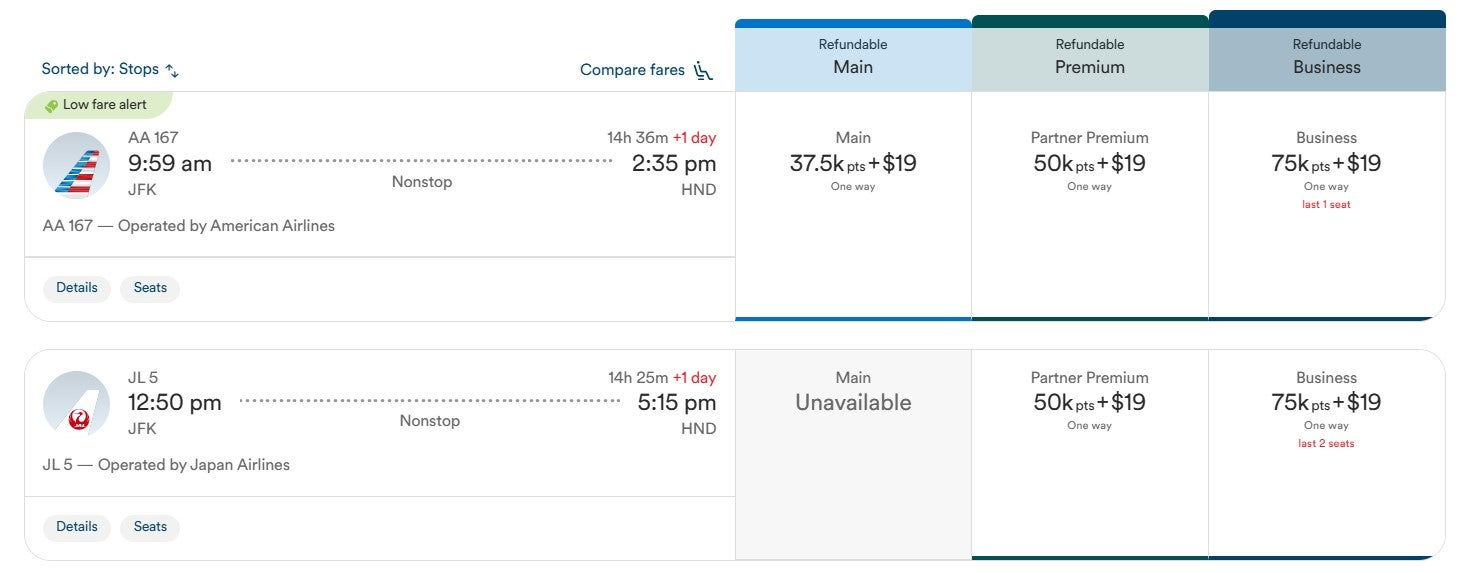Screen dimensions: 1462x573
Task: Select the Refundable Premium fare tab
Action: (1090, 57)
